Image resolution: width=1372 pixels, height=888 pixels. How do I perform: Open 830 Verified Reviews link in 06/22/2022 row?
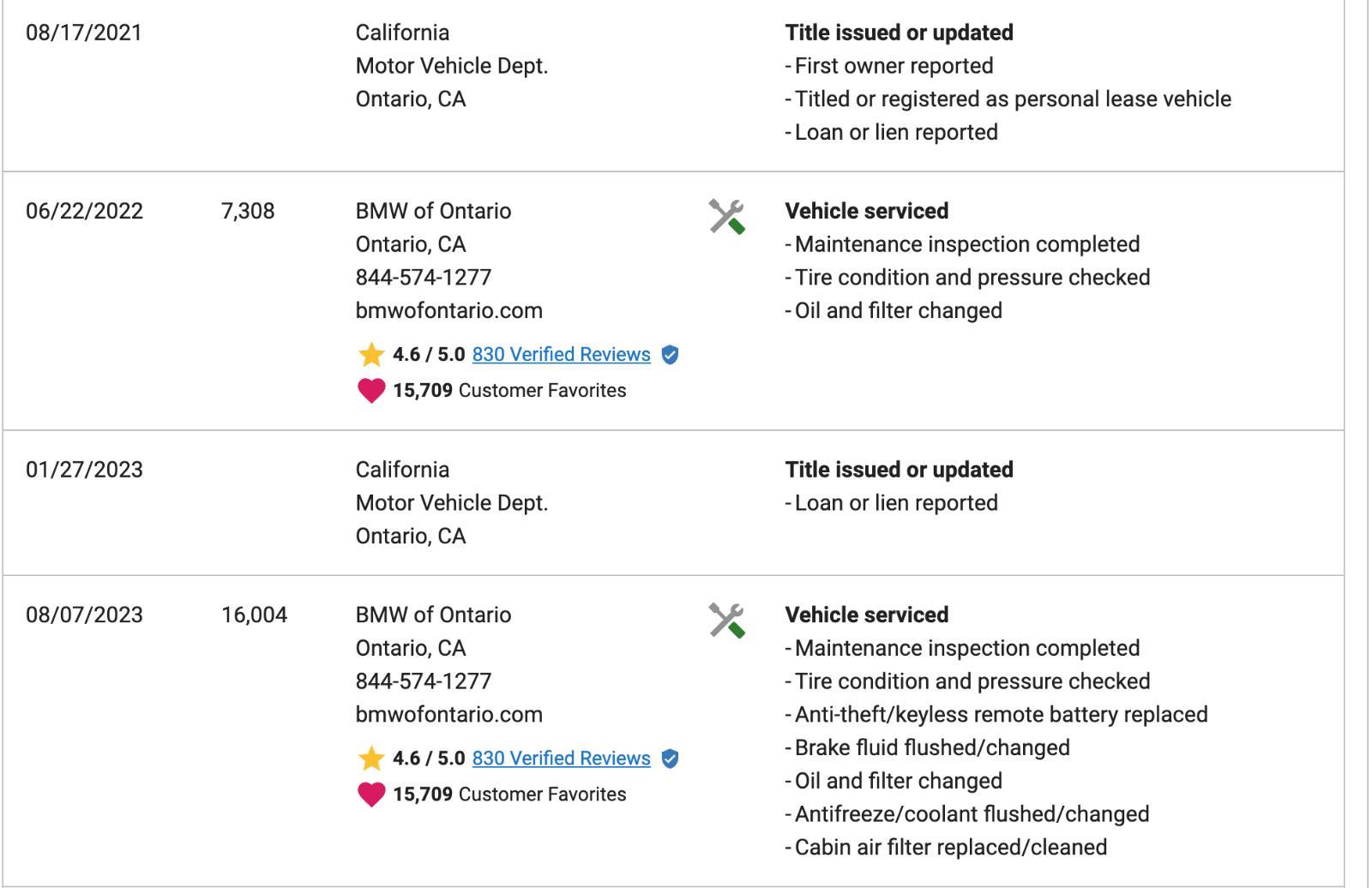coord(561,354)
